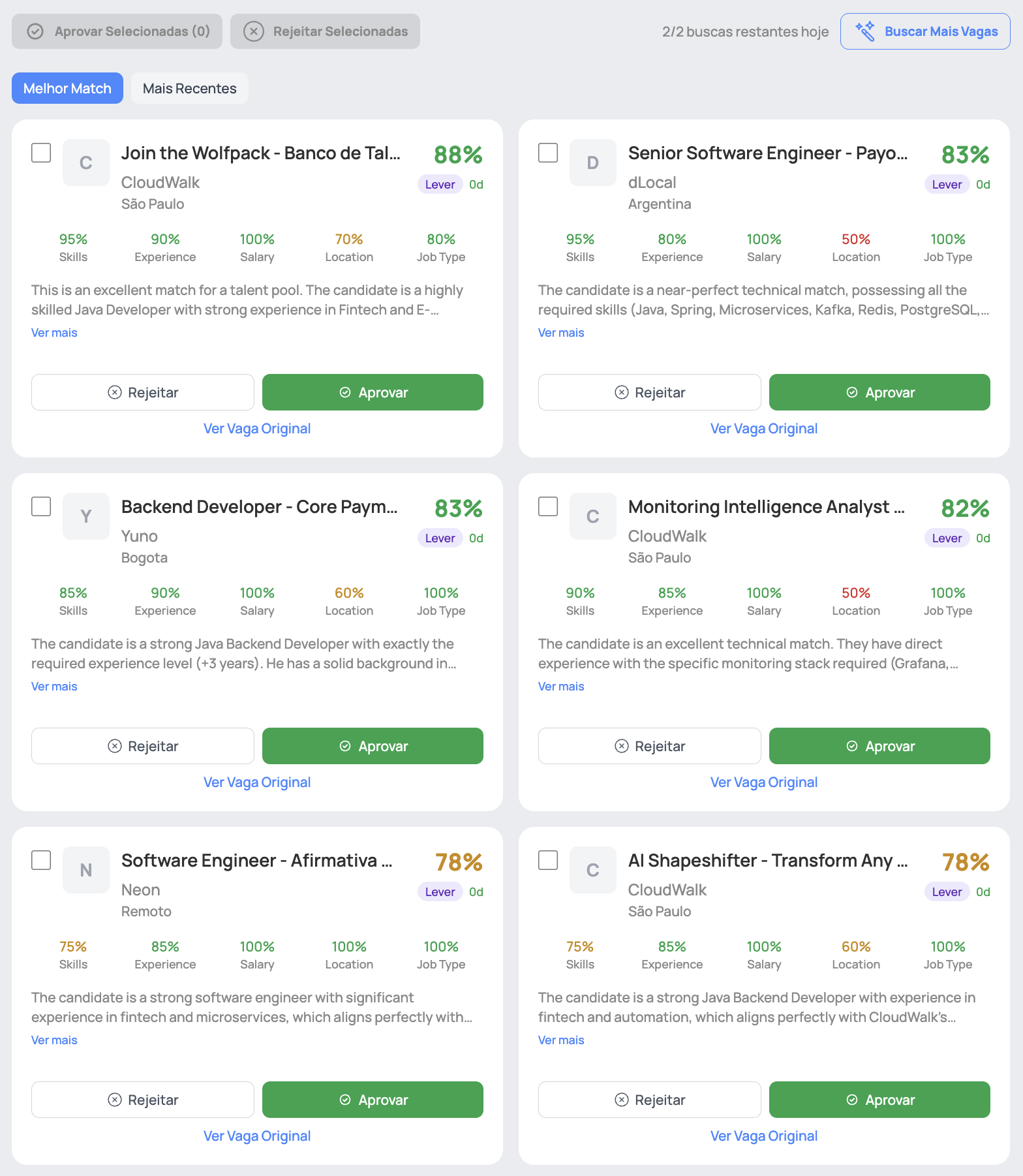Viewport: 1023px width, 1176px height.
Task: Reject the Yuno Backend Developer match
Action: pyautogui.click(x=142, y=746)
